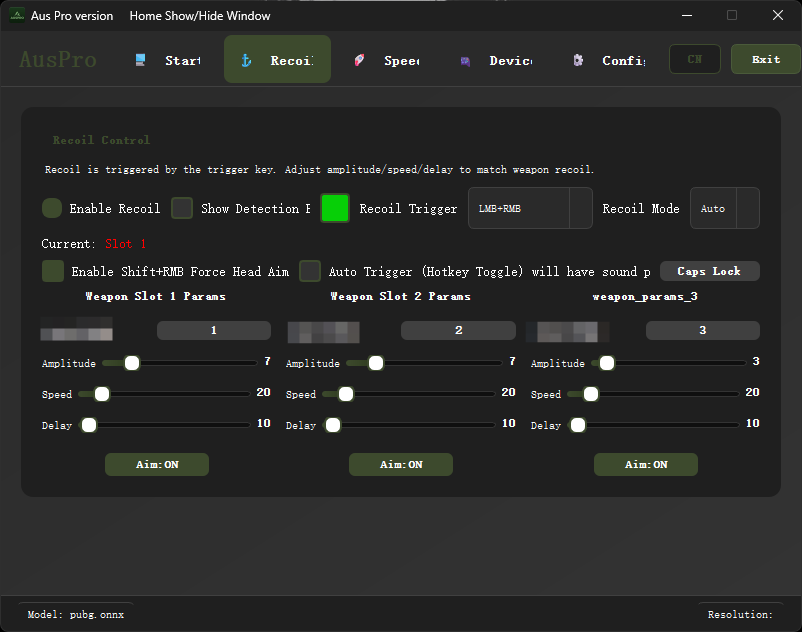
Task: Enable Shift+RMB Force Head Aim checkbox
Action: pos(53,271)
